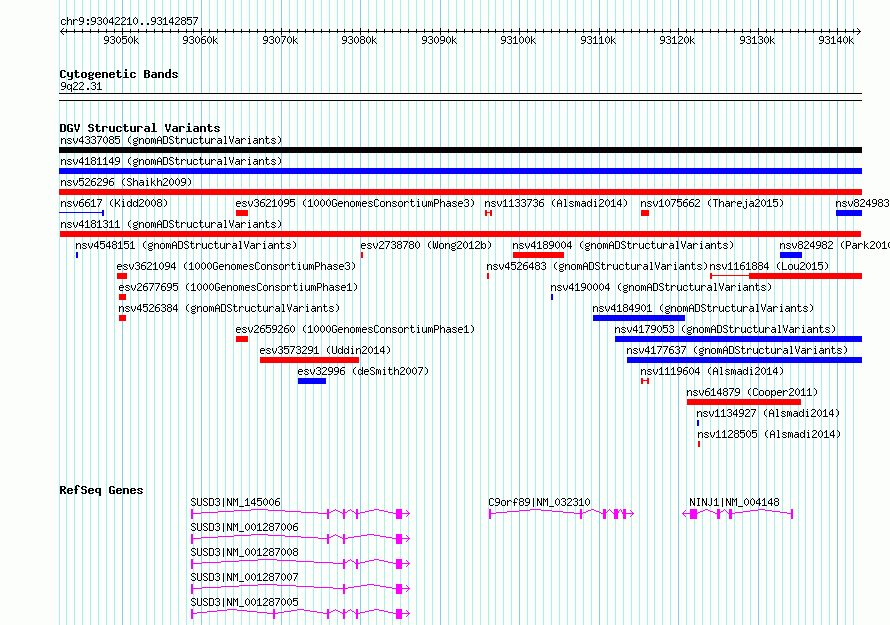Select SUSD3|NM_001287008 transcript label
This screenshot has height=625, width=890.
[244, 552]
